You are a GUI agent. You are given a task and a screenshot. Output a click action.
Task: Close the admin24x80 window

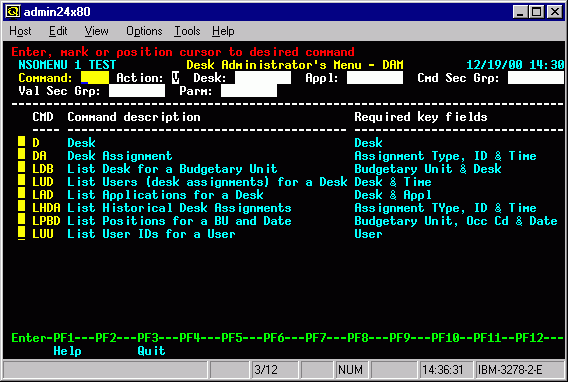(x=555, y=12)
